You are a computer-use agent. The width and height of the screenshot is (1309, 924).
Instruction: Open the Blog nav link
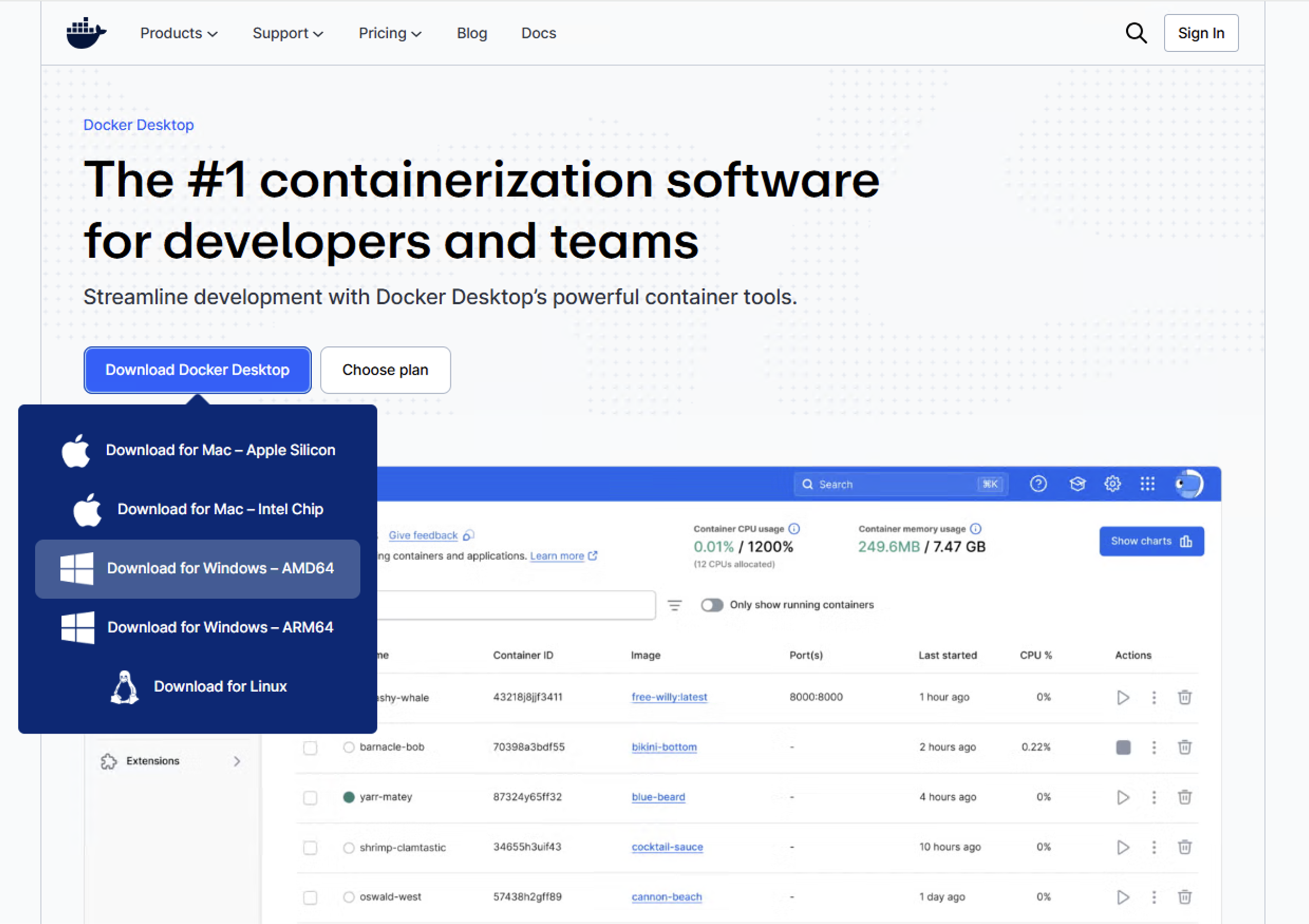point(472,33)
